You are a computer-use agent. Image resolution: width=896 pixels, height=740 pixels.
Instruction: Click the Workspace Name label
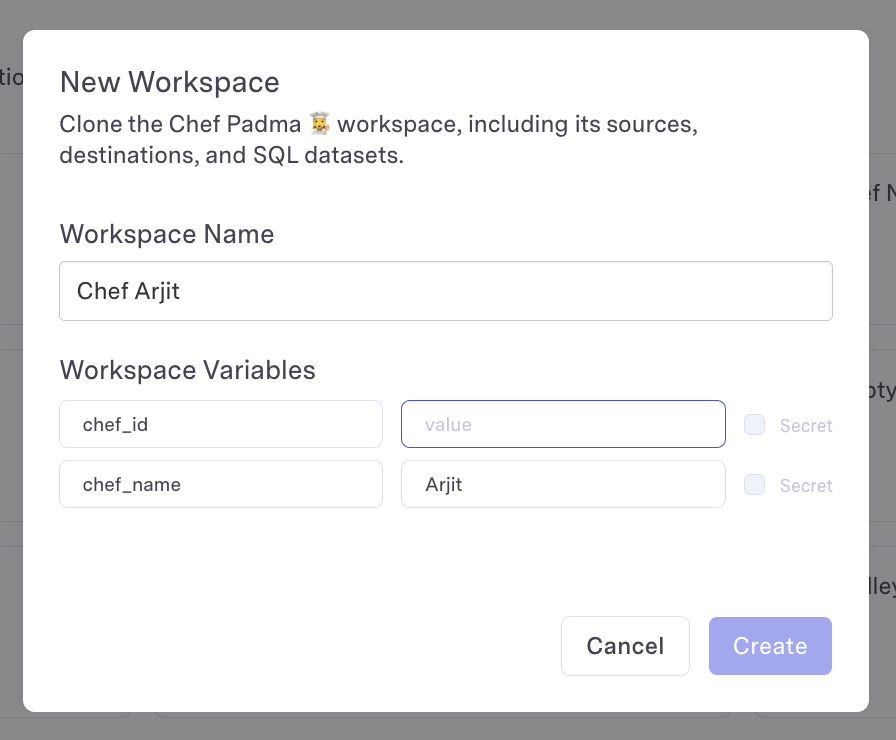[x=167, y=234]
